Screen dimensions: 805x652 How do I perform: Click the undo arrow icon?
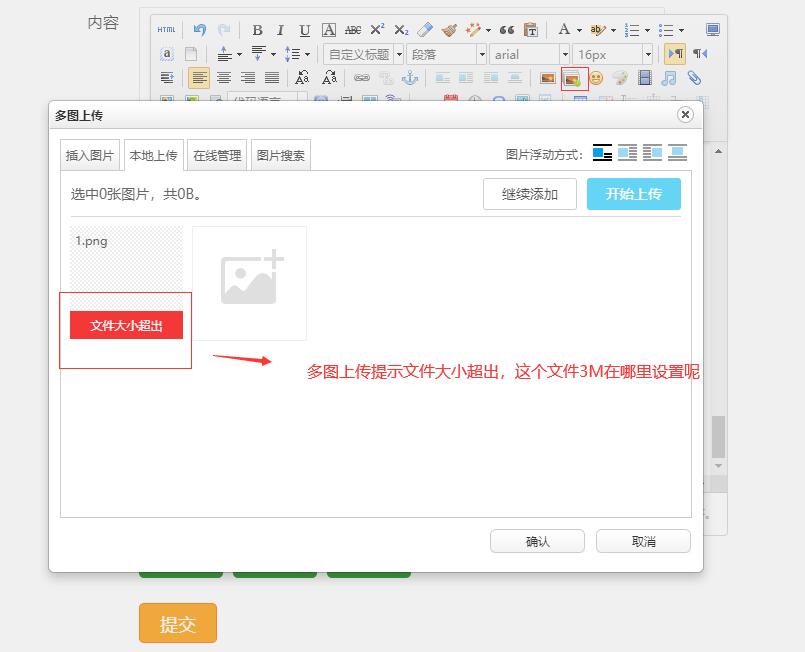coord(200,30)
